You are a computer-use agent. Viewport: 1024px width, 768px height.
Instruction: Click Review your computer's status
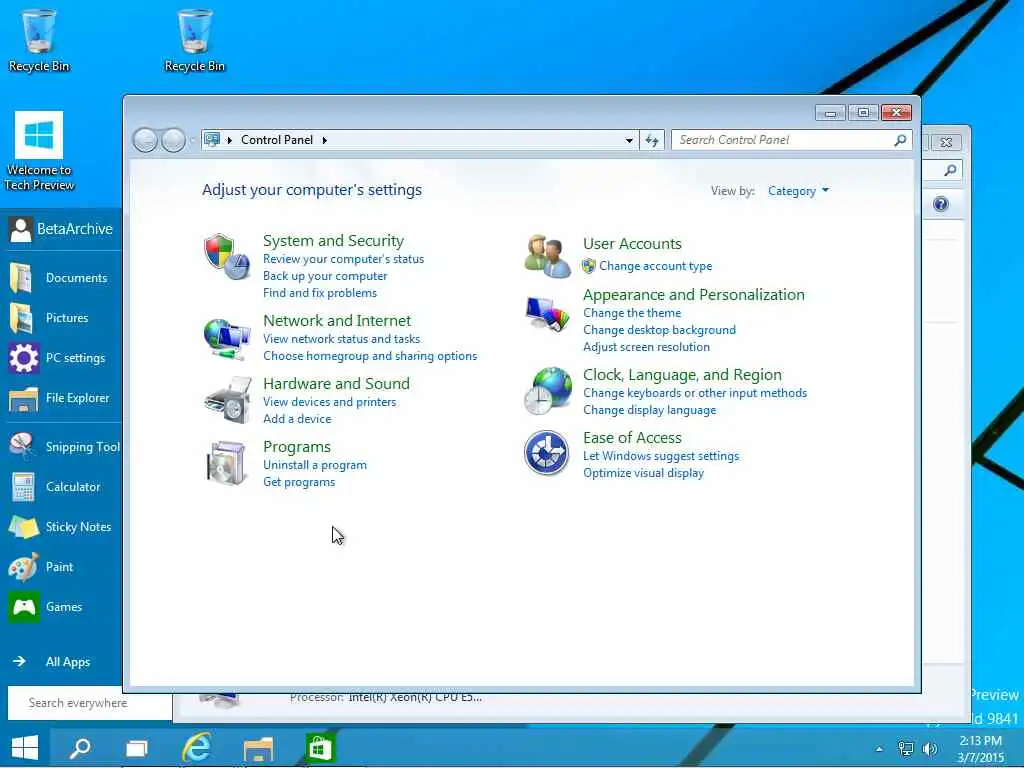pos(344,259)
